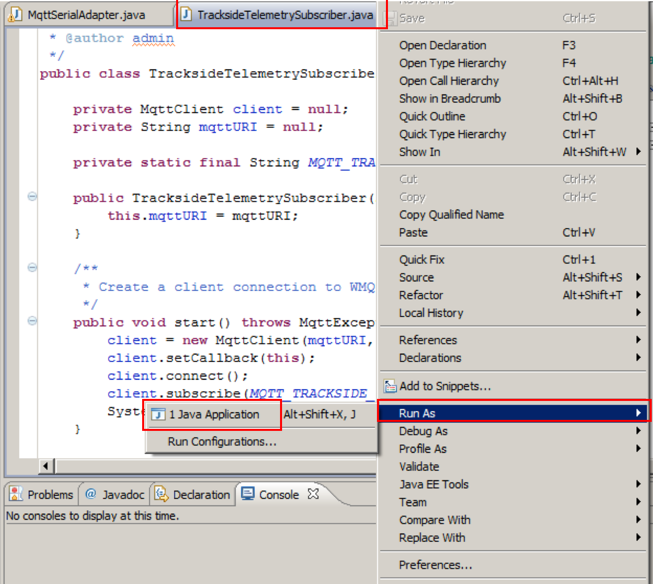Click the Problems view icon
This screenshot has width=653, height=584.
tap(16, 494)
